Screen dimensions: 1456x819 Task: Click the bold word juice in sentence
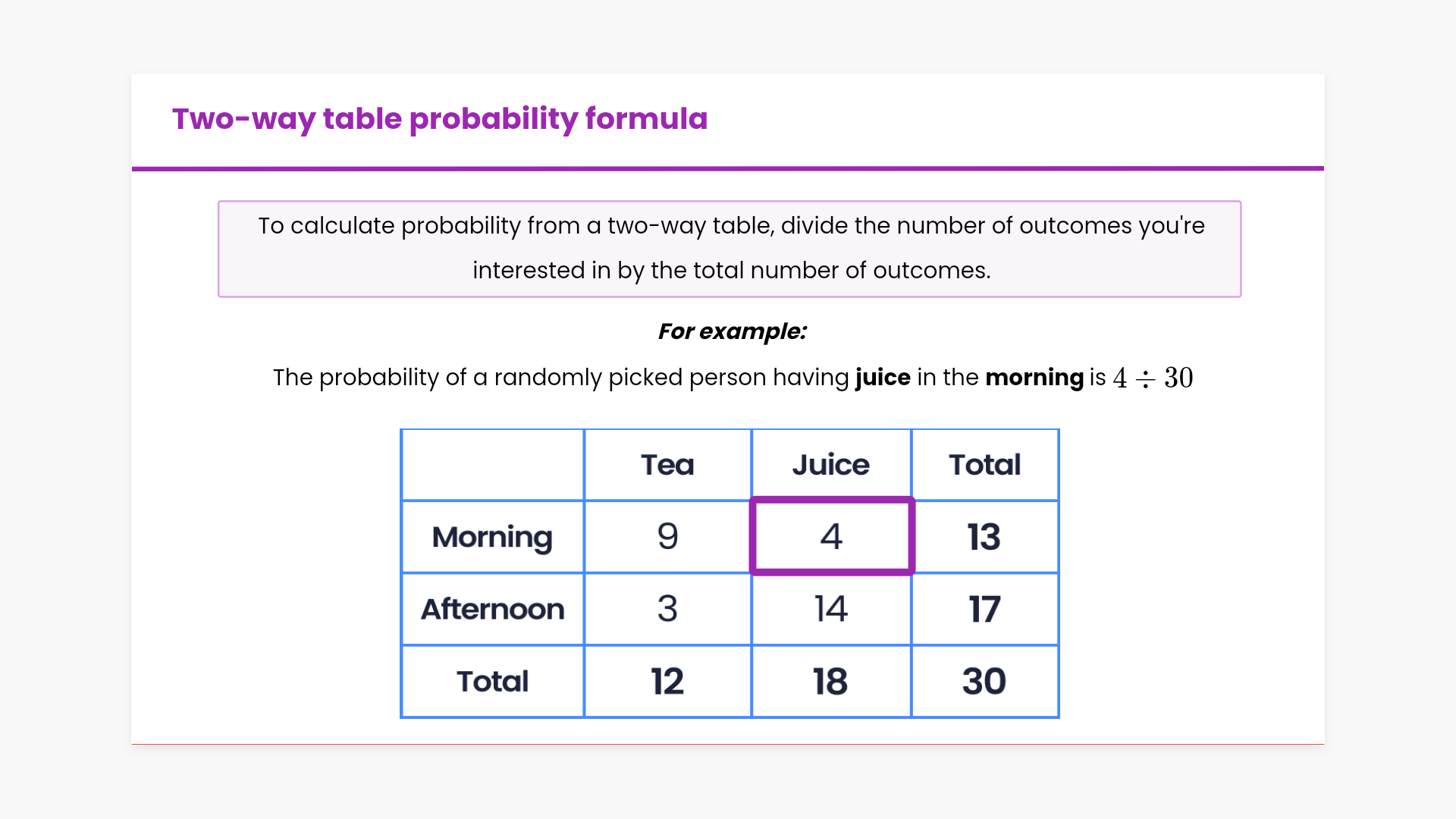883,378
